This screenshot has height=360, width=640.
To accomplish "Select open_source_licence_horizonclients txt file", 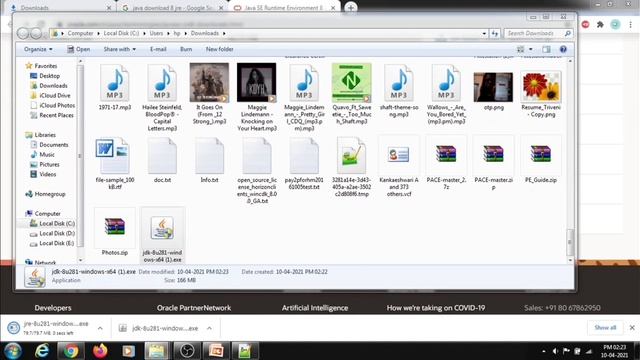I will [257, 156].
